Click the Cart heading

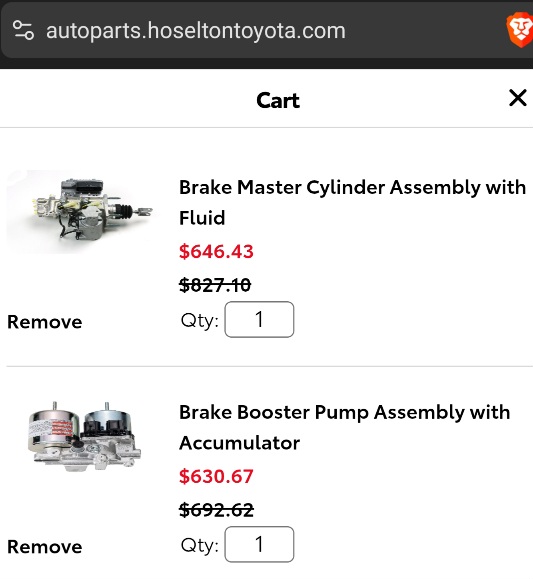(278, 100)
